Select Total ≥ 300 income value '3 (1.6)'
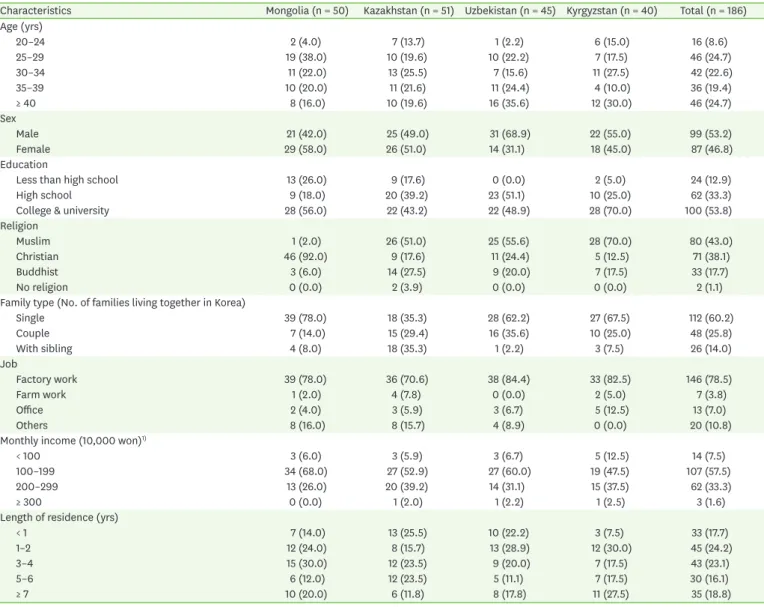The height and width of the screenshot is (607, 764). (711, 502)
